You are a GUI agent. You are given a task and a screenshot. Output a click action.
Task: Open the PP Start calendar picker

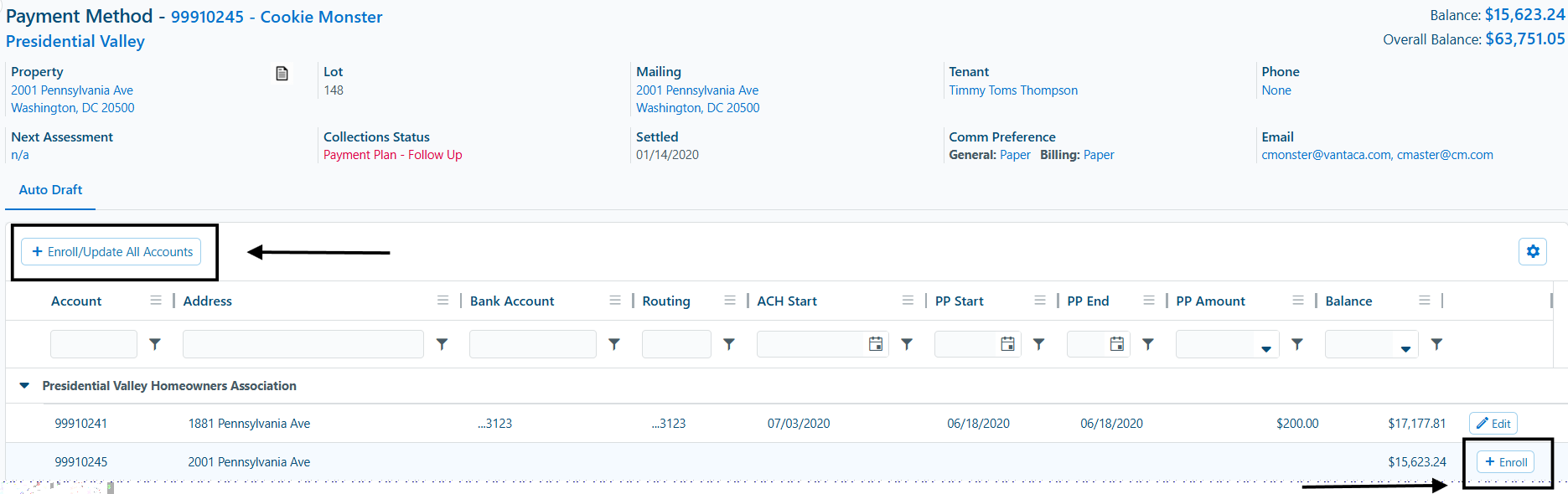click(x=1007, y=344)
